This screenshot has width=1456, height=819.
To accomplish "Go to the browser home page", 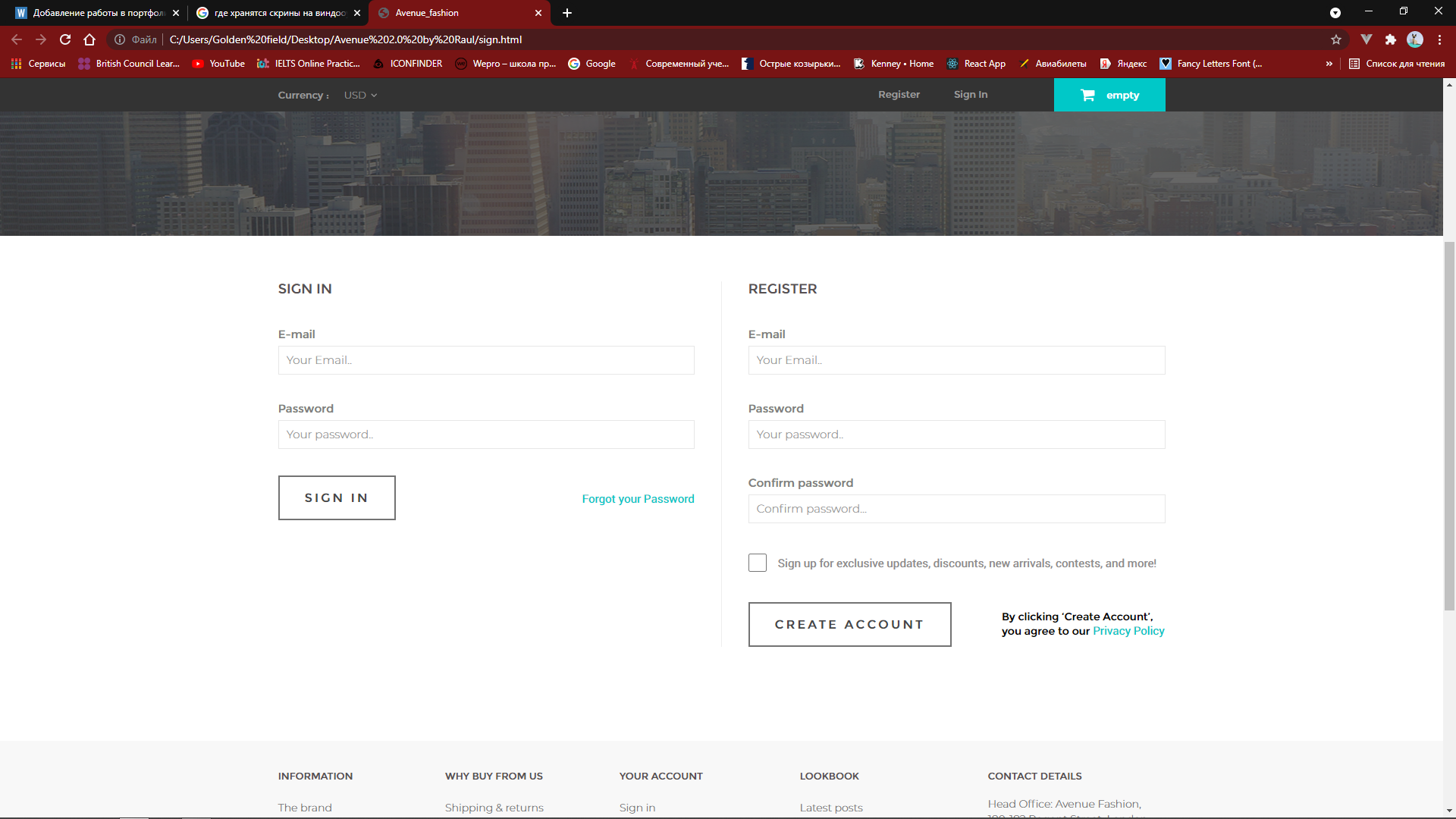I will 89,39.
